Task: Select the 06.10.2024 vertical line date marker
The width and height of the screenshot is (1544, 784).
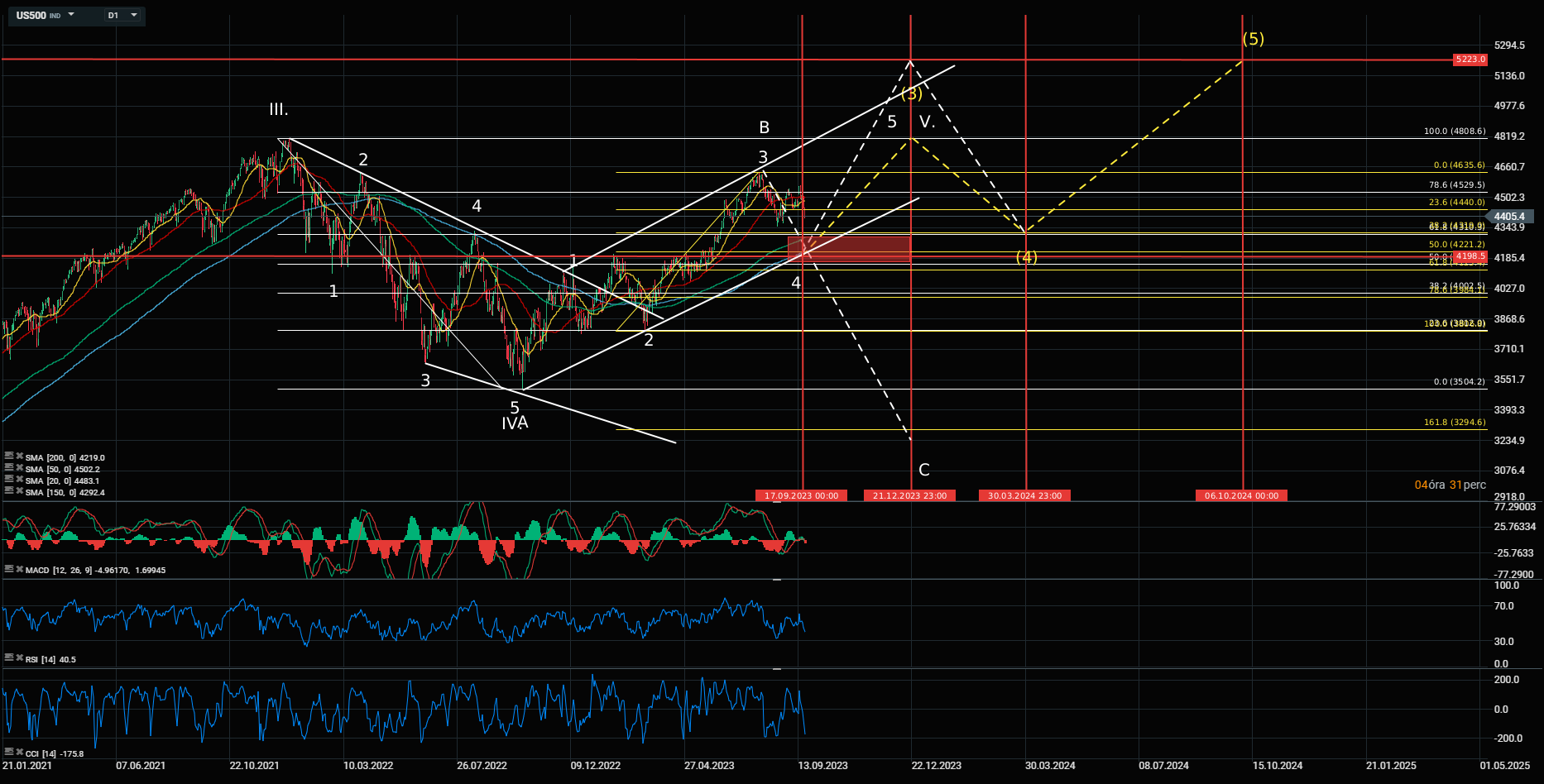Action: 1241,495
